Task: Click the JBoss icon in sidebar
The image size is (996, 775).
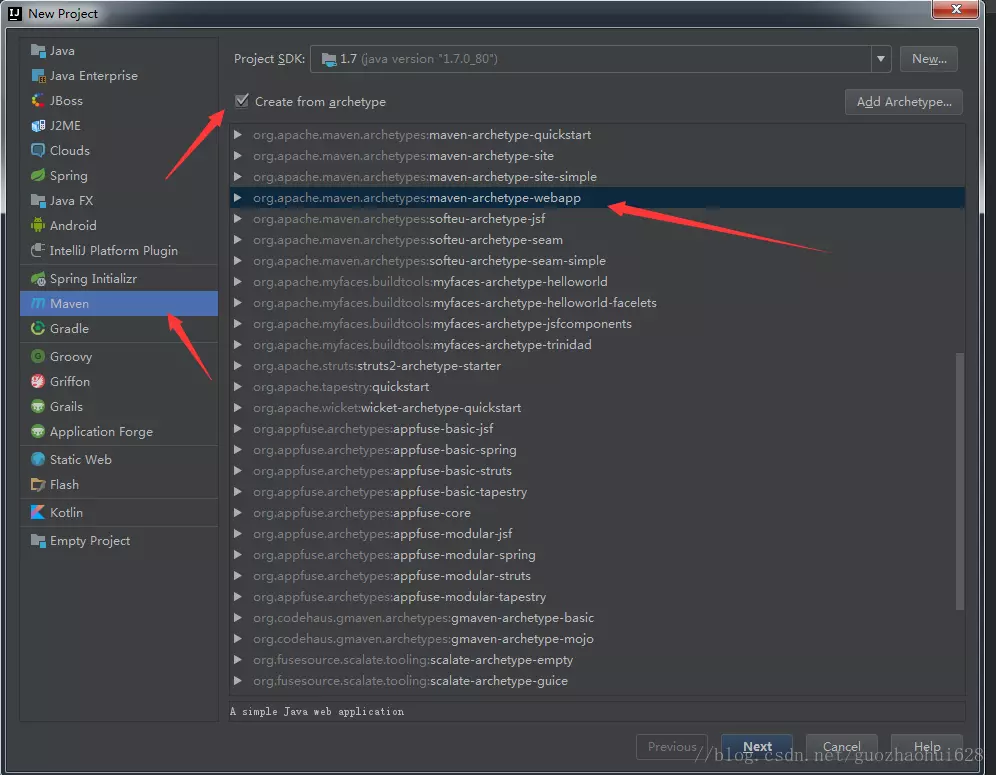Action: pyautogui.click(x=38, y=100)
